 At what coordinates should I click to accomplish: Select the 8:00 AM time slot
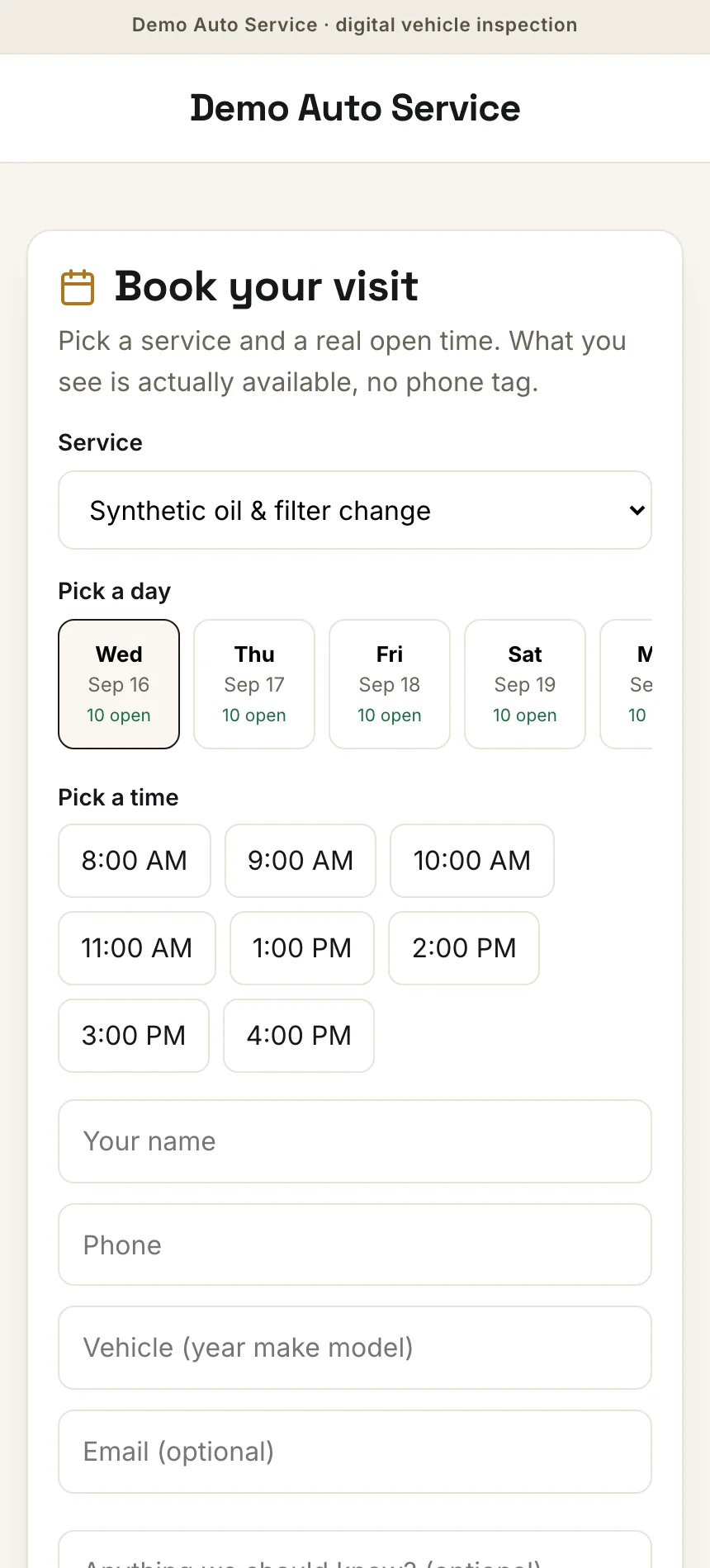click(135, 861)
